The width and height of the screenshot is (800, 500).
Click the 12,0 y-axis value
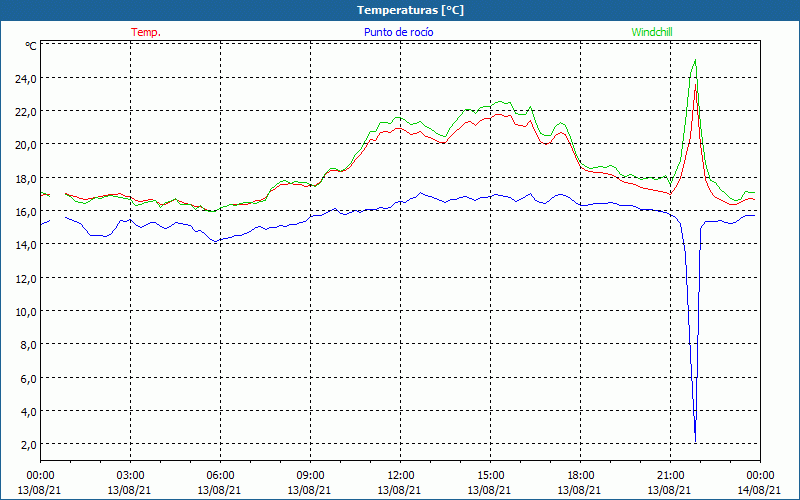26,278
